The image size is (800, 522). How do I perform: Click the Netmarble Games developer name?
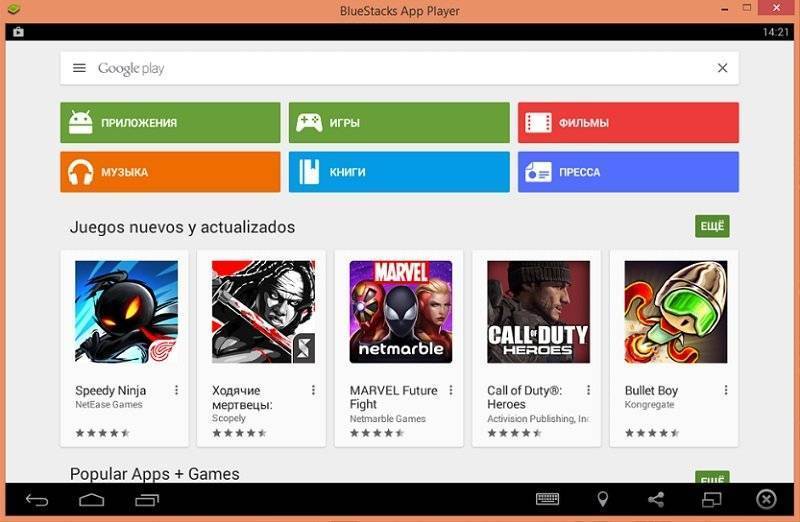388,418
